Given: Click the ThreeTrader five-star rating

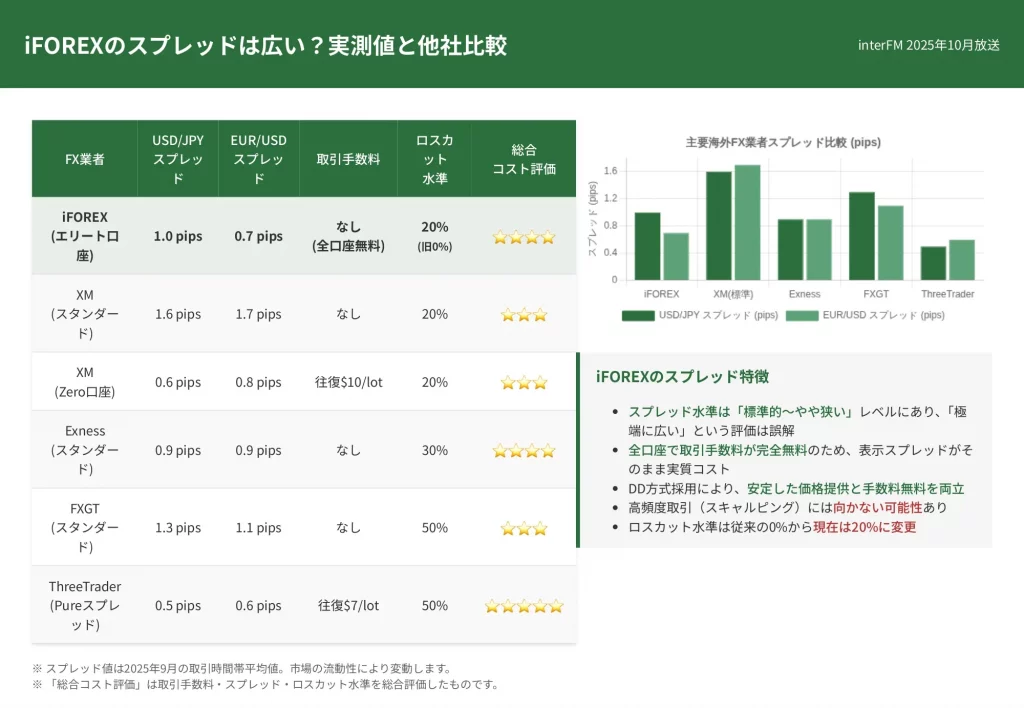Looking at the screenshot, I should point(523,606).
